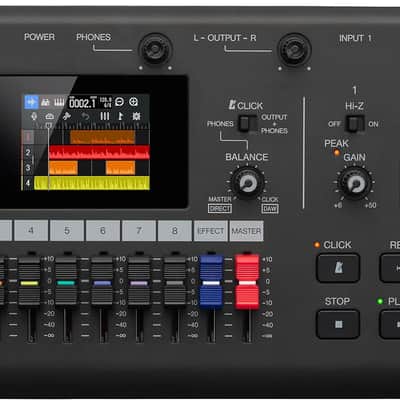Click the blue EFFECT fader
400x400 pixels.
[x=211, y=281]
